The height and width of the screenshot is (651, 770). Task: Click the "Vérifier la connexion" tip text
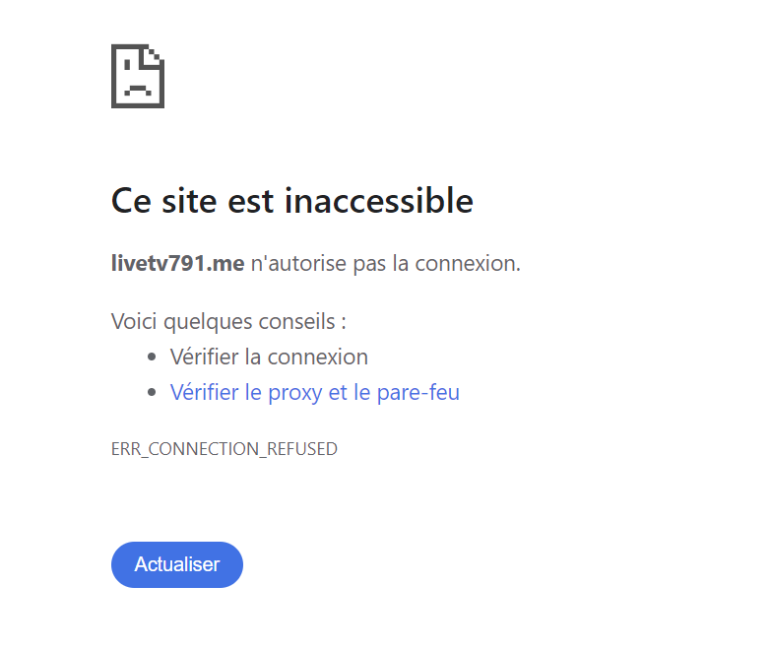[x=269, y=357]
